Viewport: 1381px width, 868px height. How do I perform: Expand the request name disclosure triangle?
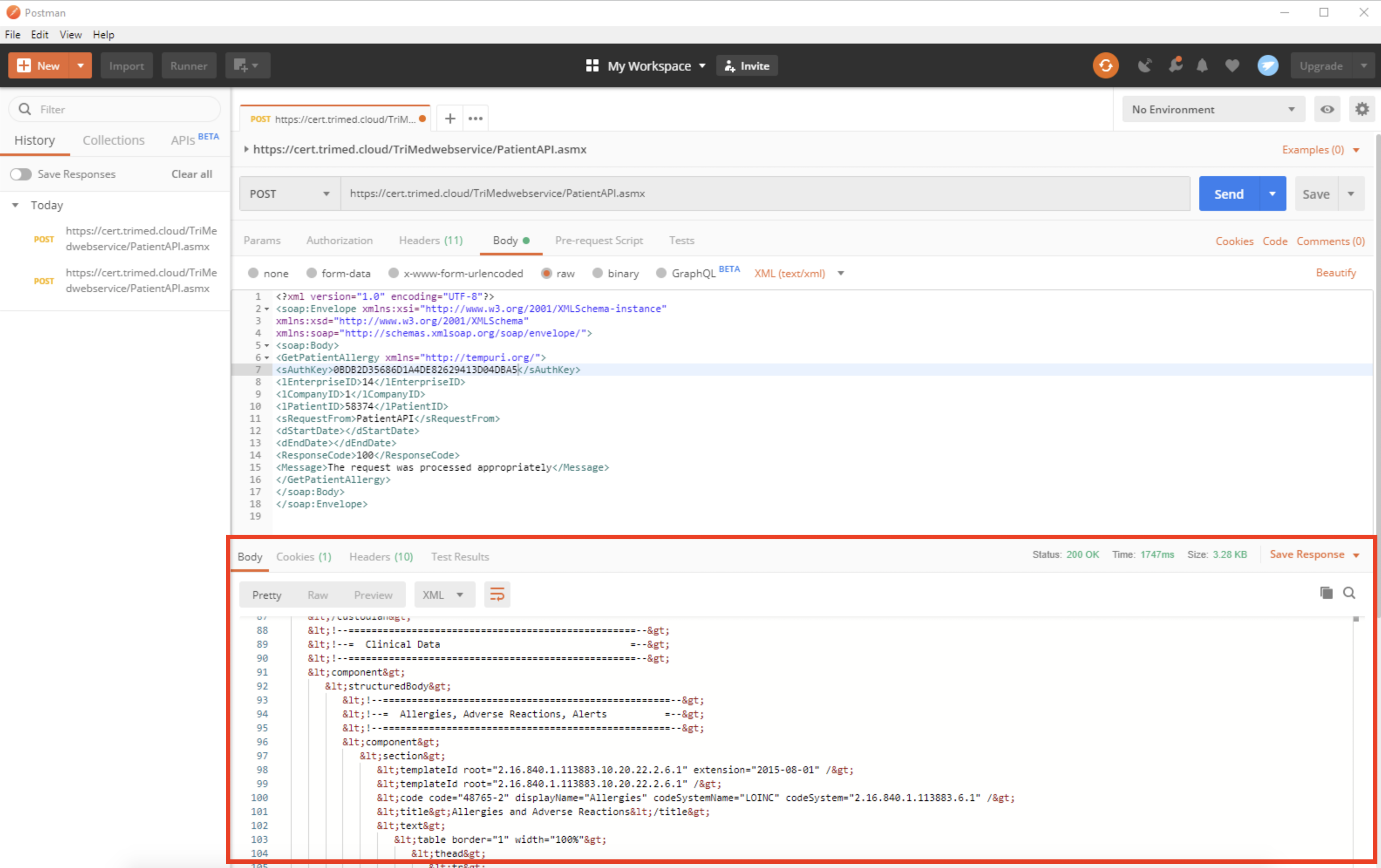pyautogui.click(x=246, y=149)
